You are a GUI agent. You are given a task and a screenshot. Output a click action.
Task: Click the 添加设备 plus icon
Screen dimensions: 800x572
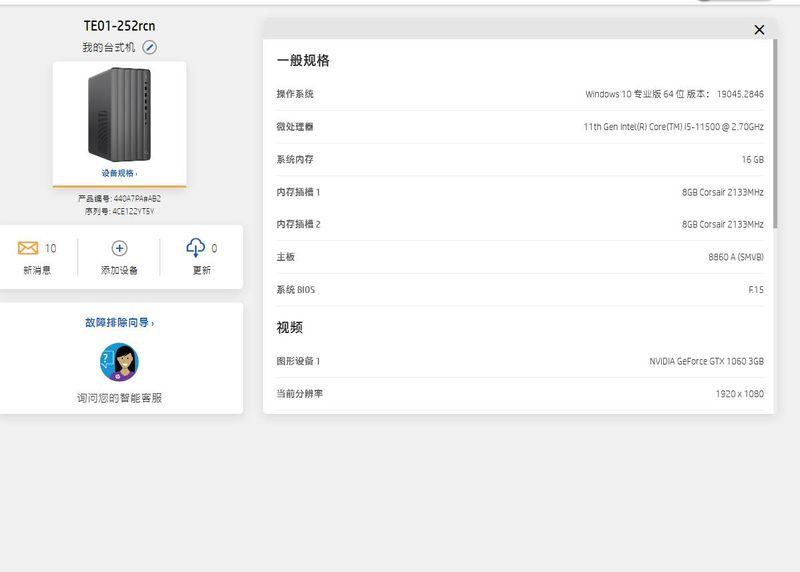click(x=119, y=248)
